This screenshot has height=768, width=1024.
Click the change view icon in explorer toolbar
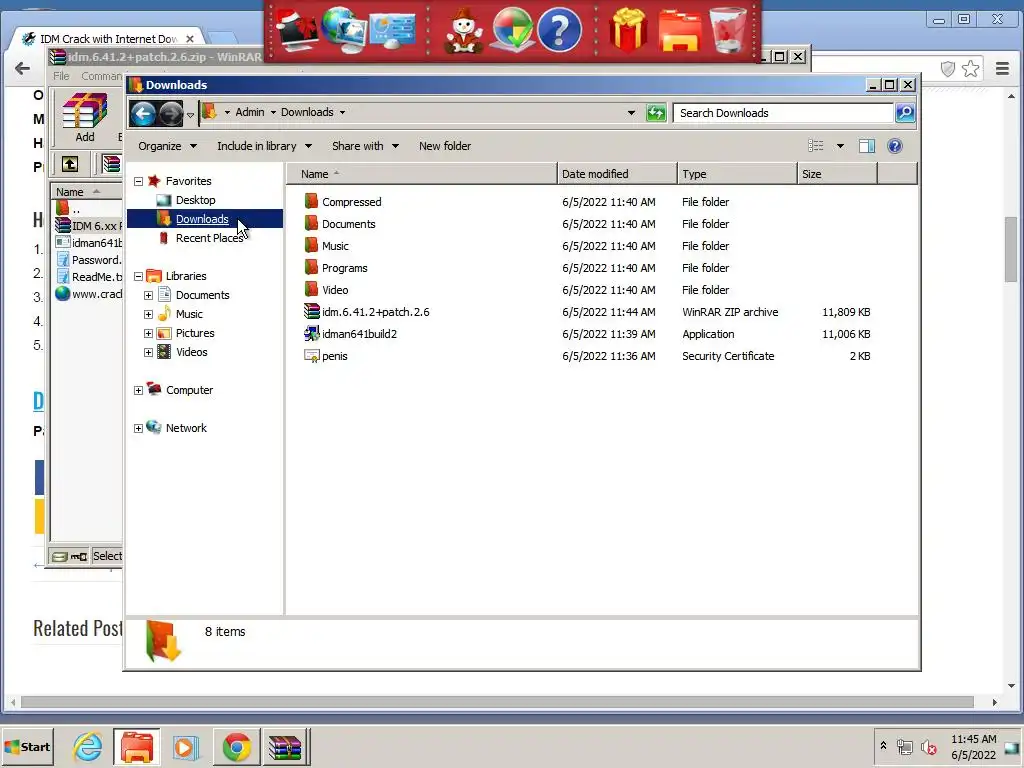[x=816, y=146]
